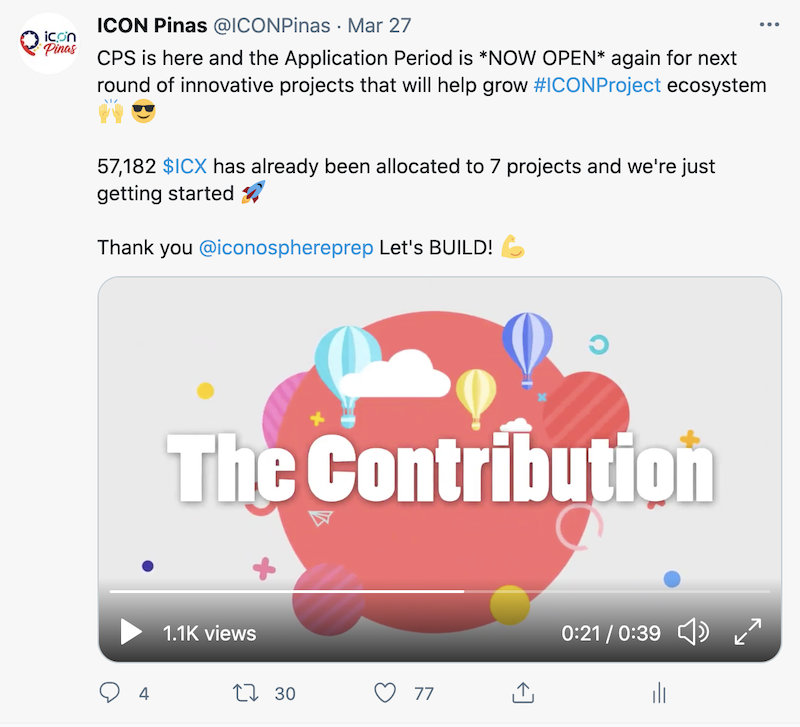Click The Contribution video frame
The image size is (800, 727).
(x=440, y=440)
